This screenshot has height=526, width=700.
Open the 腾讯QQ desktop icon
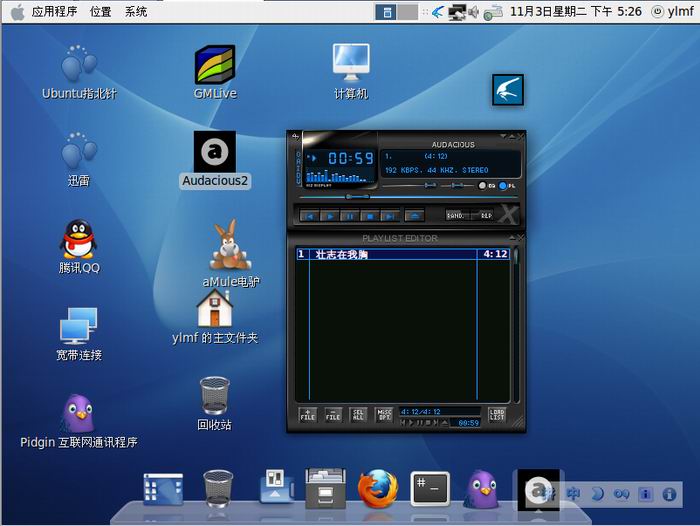[x=79, y=246]
